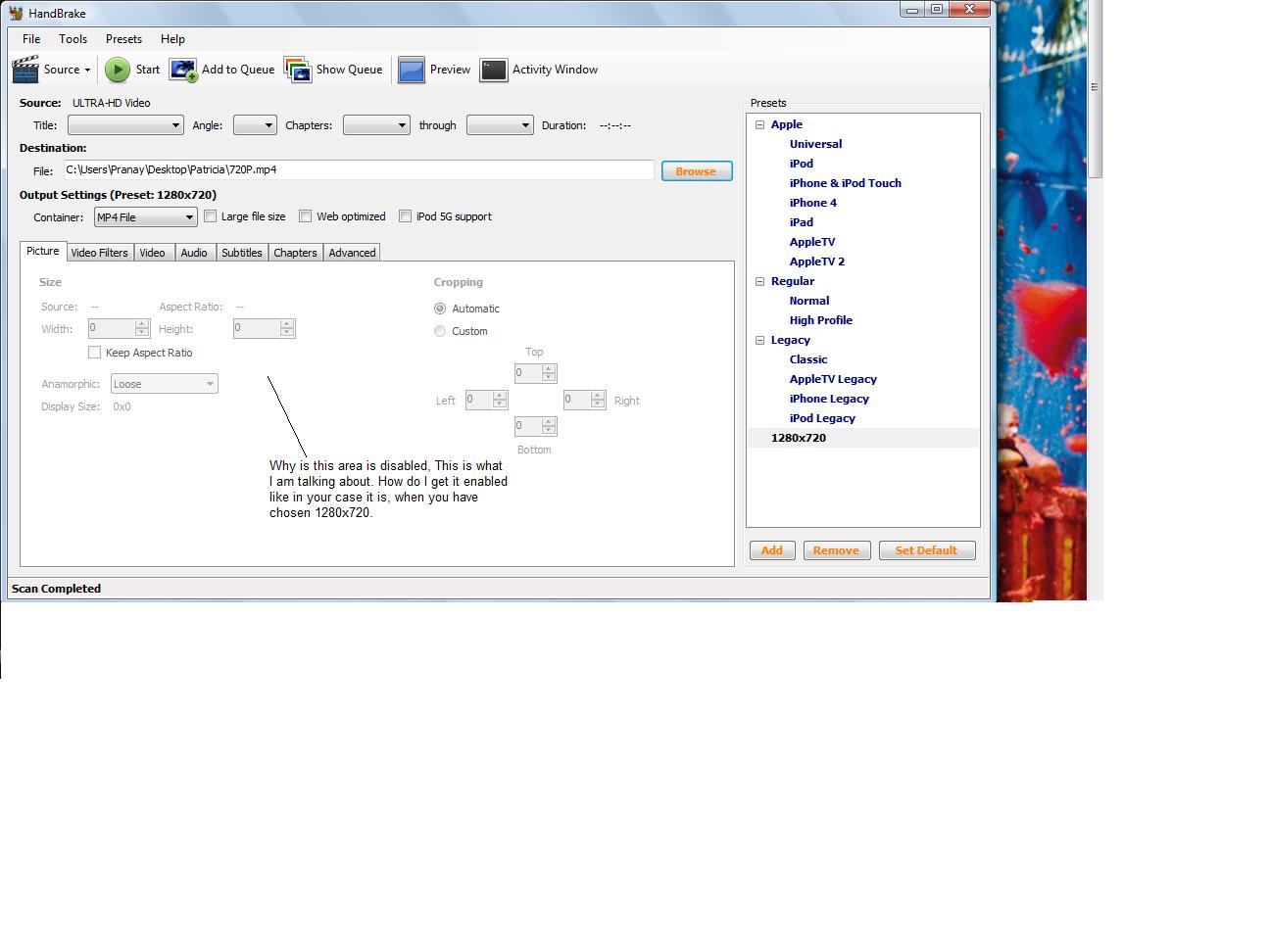Select the AppleTV 2 preset
Screen dimensions: 1270x952
(817, 262)
